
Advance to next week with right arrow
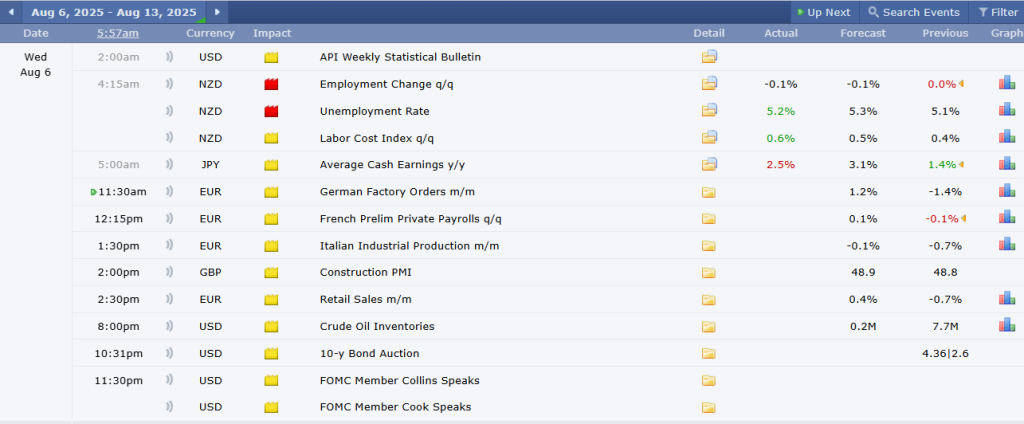point(219,12)
